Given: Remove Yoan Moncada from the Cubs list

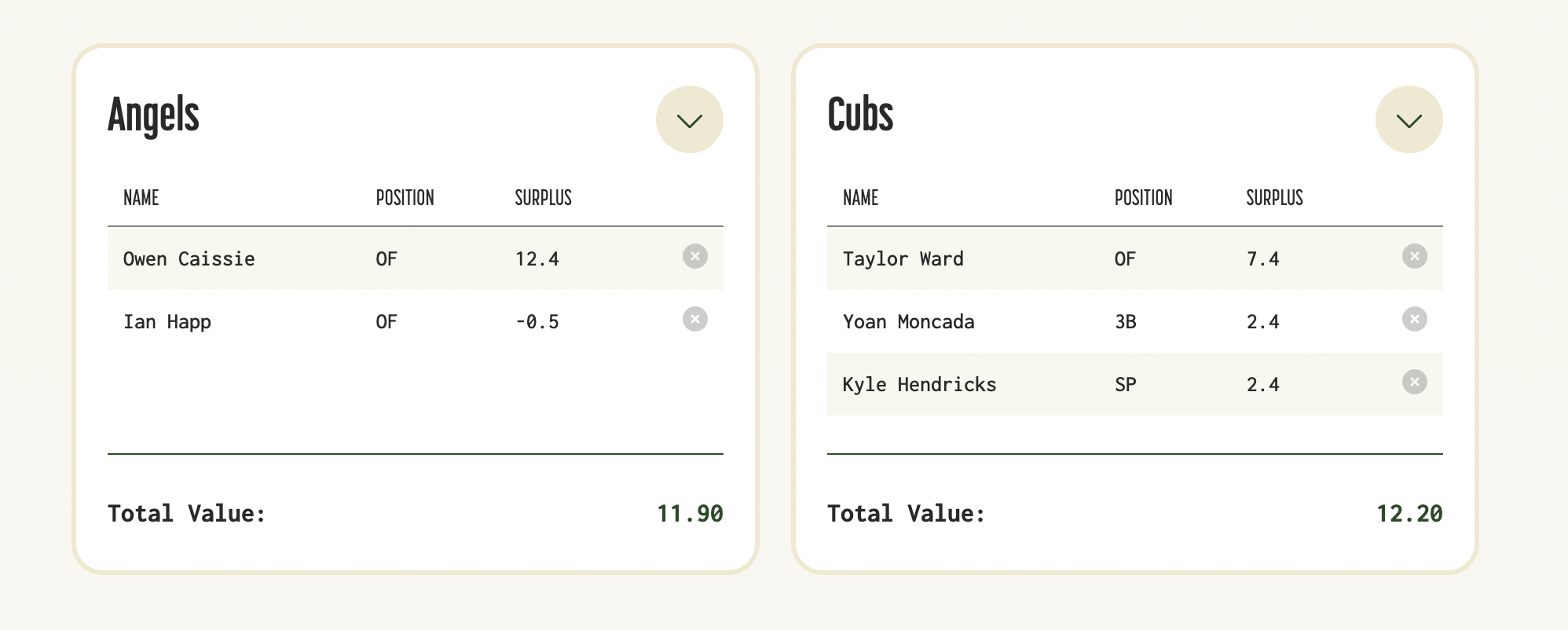Looking at the screenshot, I should click(1414, 319).
